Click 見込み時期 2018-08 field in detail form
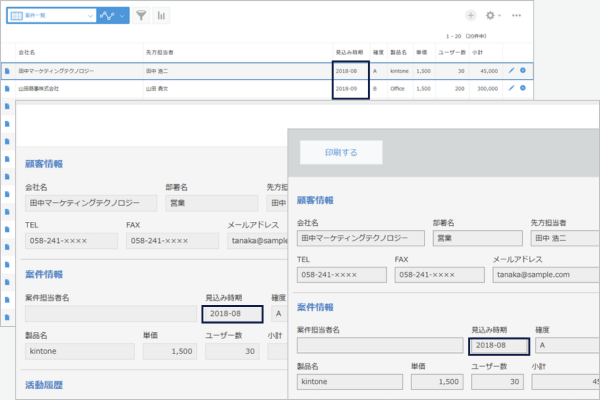 pos(232,314)
